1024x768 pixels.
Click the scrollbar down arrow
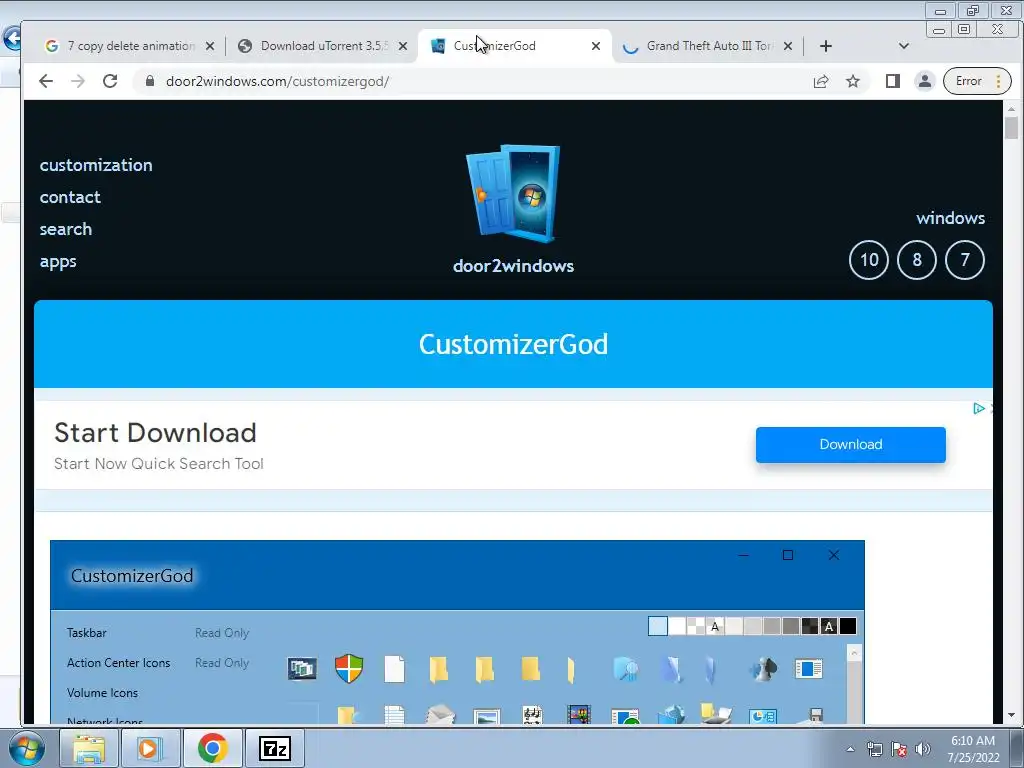(x=1011, y=715)
